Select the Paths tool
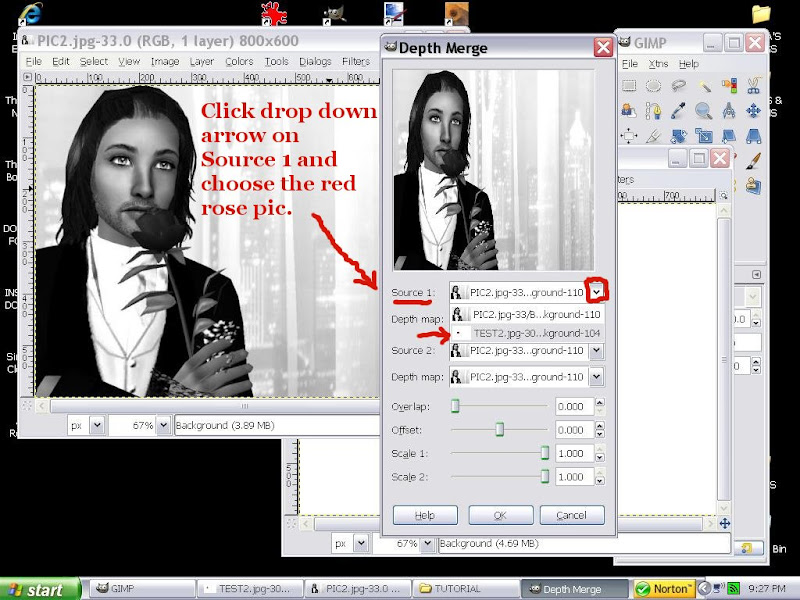This screenshot has width=800, height=600. pos(654,110)
